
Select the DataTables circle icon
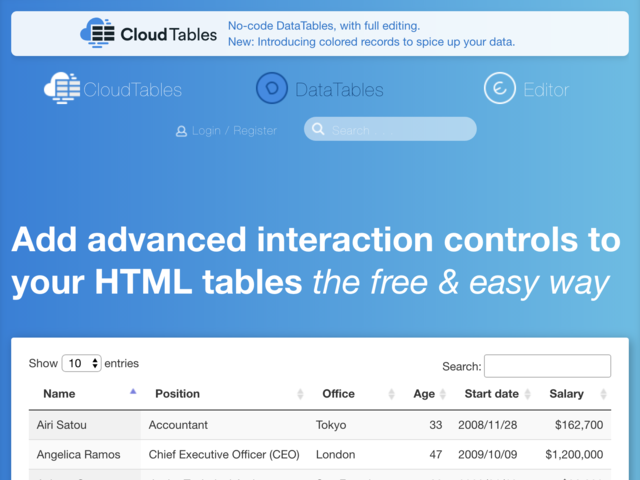click(272, 88)
